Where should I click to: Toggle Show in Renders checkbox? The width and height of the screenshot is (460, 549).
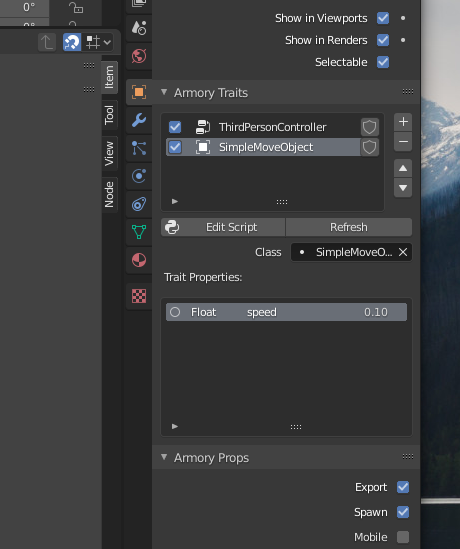click(x=383, y=40)
